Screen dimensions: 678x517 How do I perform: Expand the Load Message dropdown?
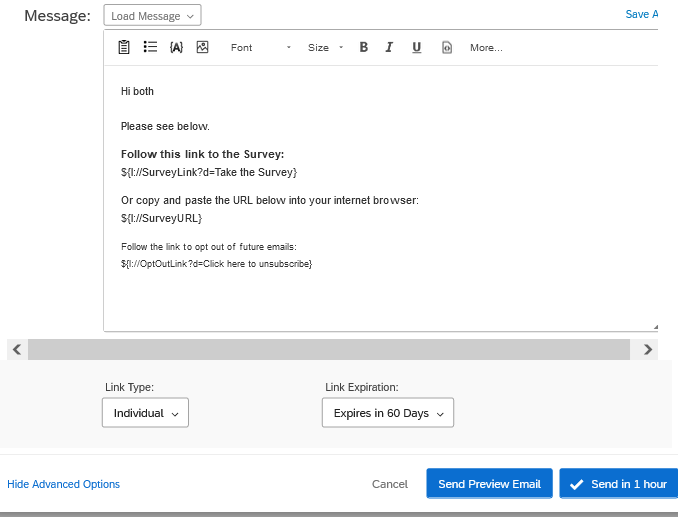pos(152,16)
